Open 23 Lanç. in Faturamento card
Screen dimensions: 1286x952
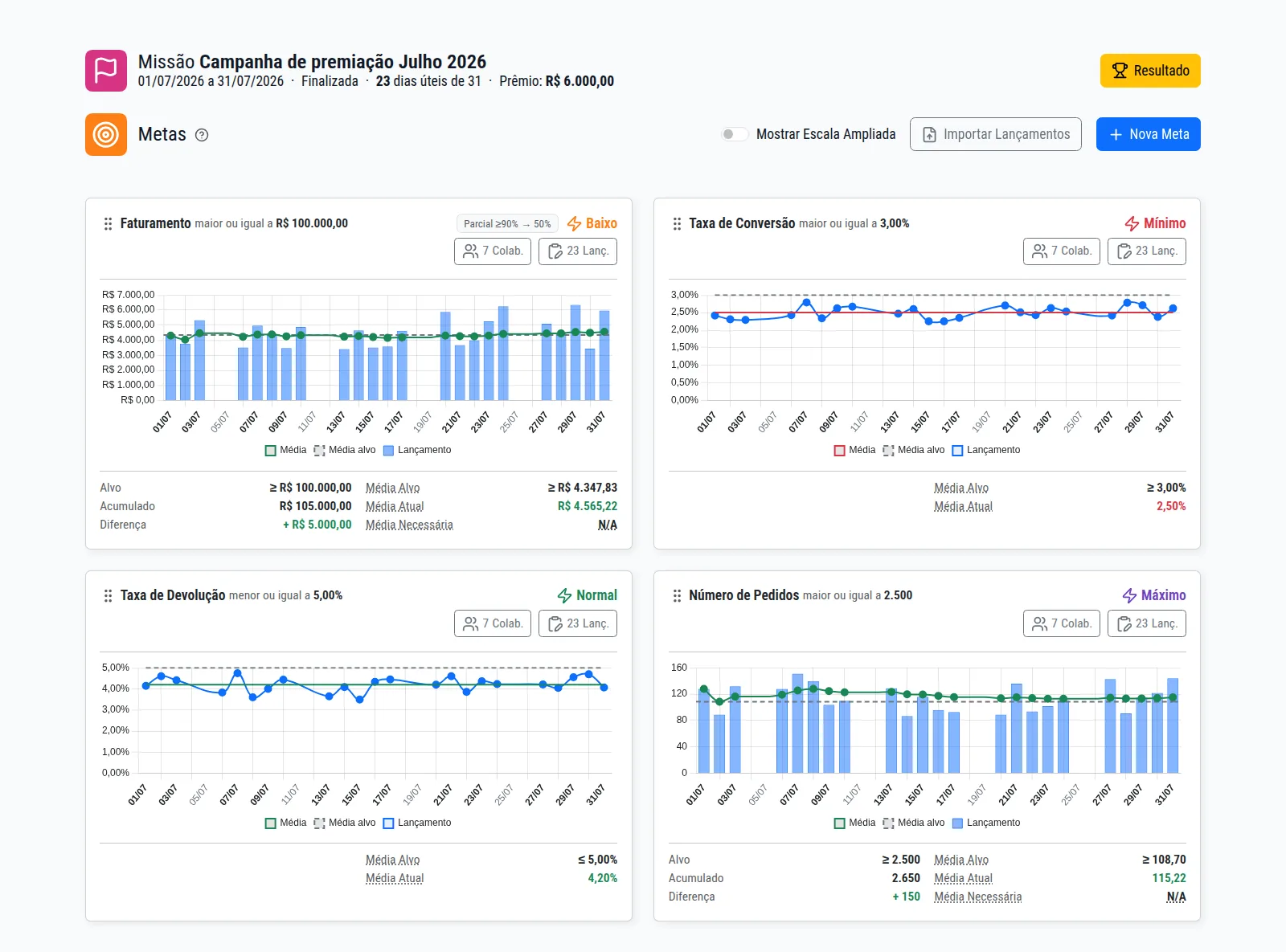coord(578,251)
